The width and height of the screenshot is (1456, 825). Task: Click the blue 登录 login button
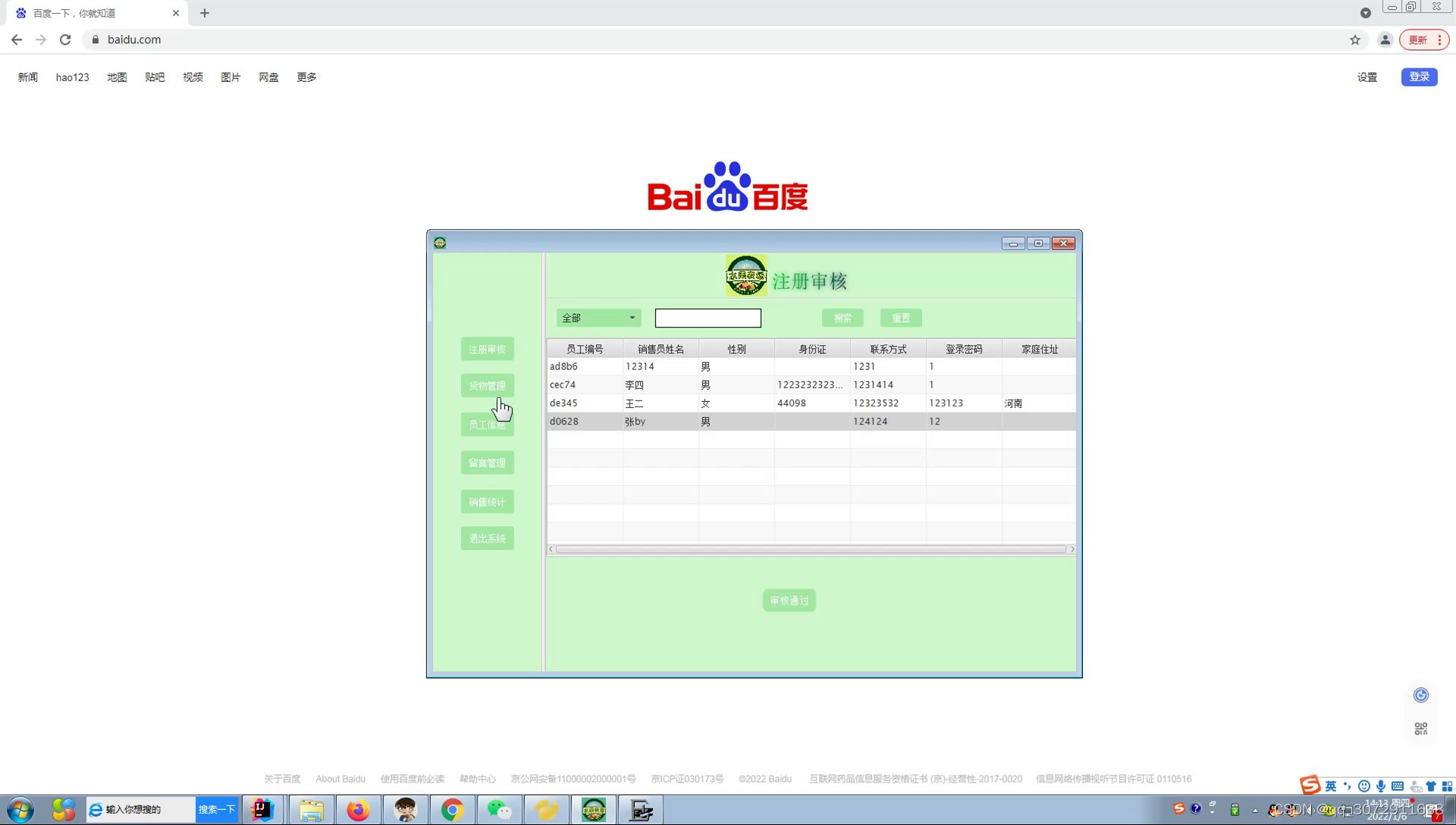(1419, 77)
